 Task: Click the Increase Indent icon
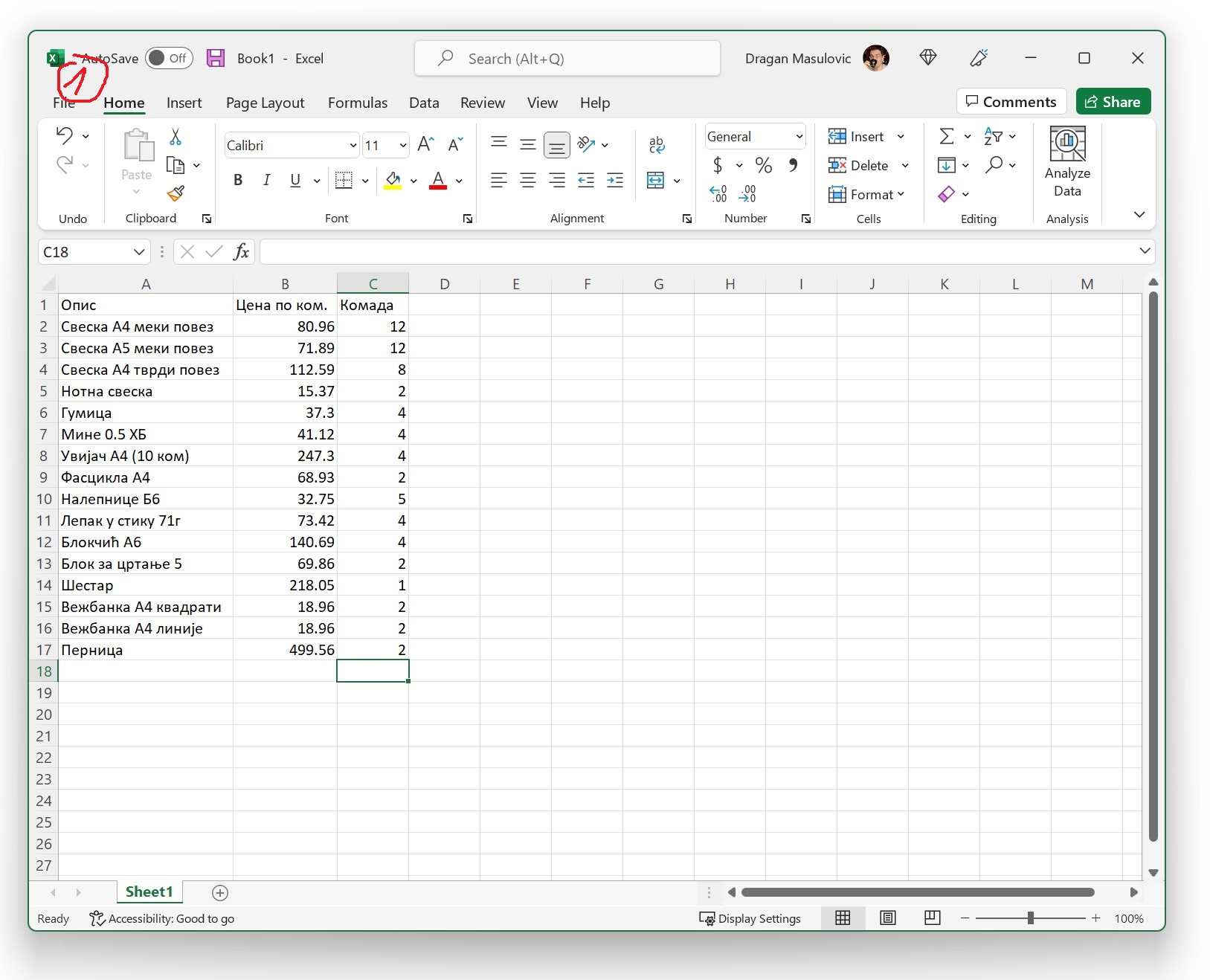pos(615,180)
